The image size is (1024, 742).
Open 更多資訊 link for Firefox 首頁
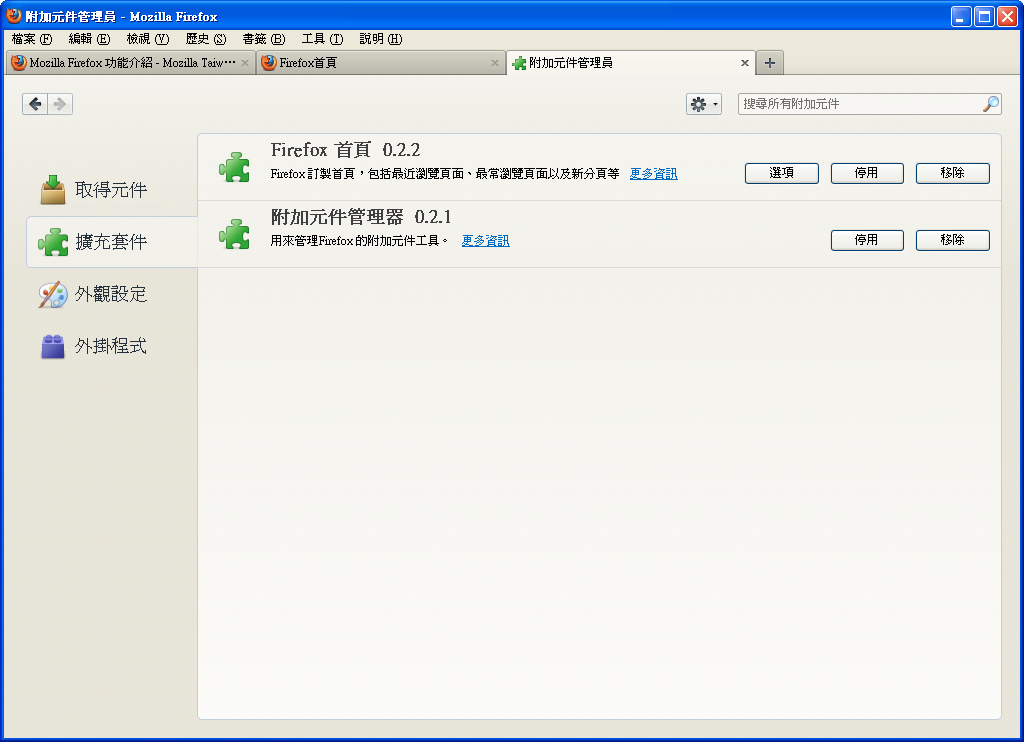click(x=653, y=174)
